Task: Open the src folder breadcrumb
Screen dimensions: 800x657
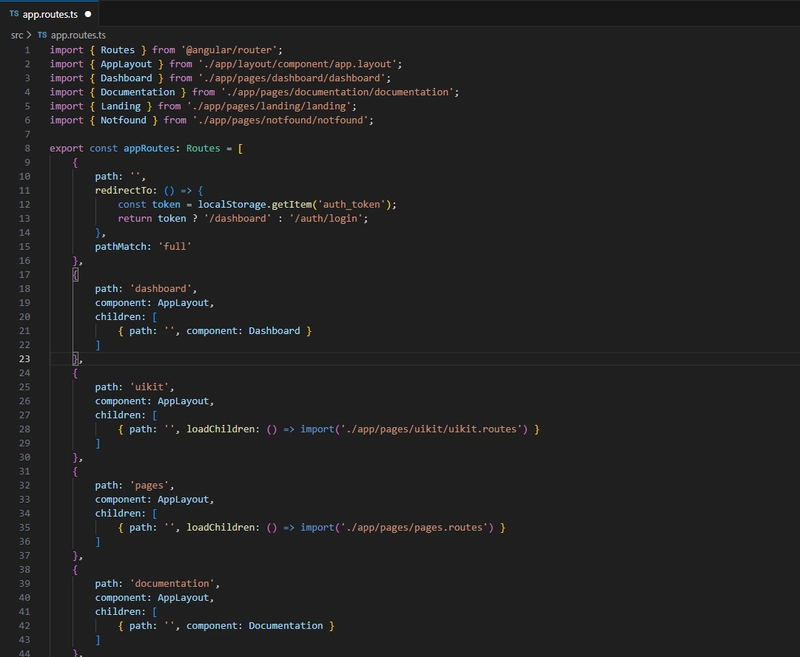Action: click(x=16, y=35)
